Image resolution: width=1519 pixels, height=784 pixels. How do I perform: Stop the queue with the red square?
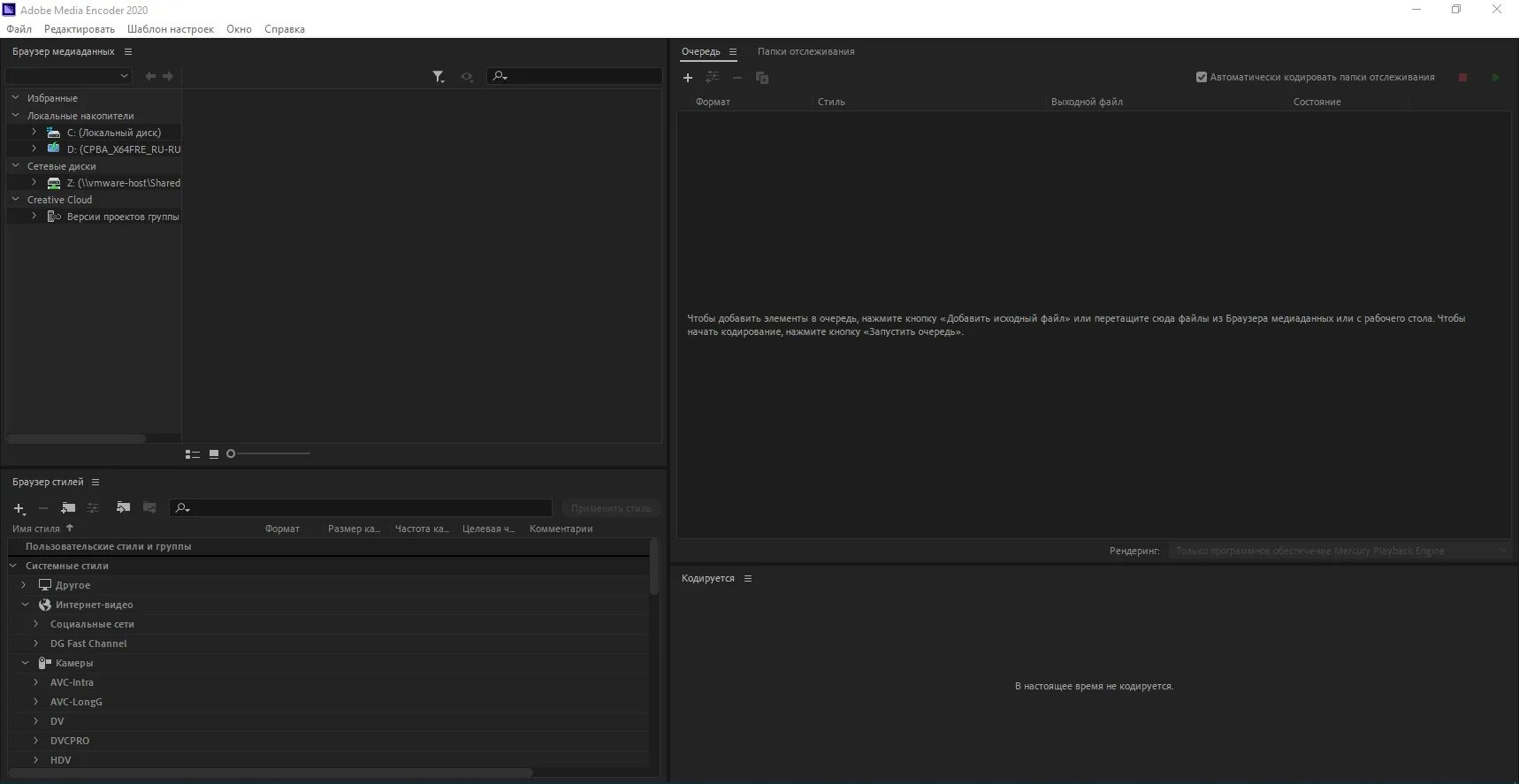1462,78
